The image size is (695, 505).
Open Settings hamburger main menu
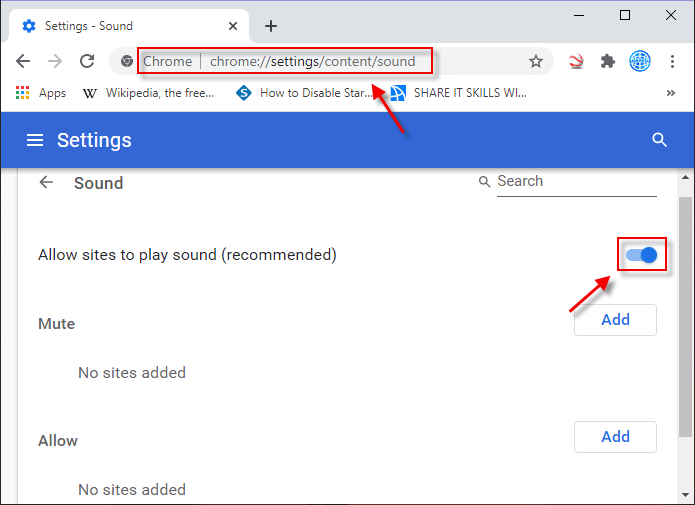click(x=35, y=140)
